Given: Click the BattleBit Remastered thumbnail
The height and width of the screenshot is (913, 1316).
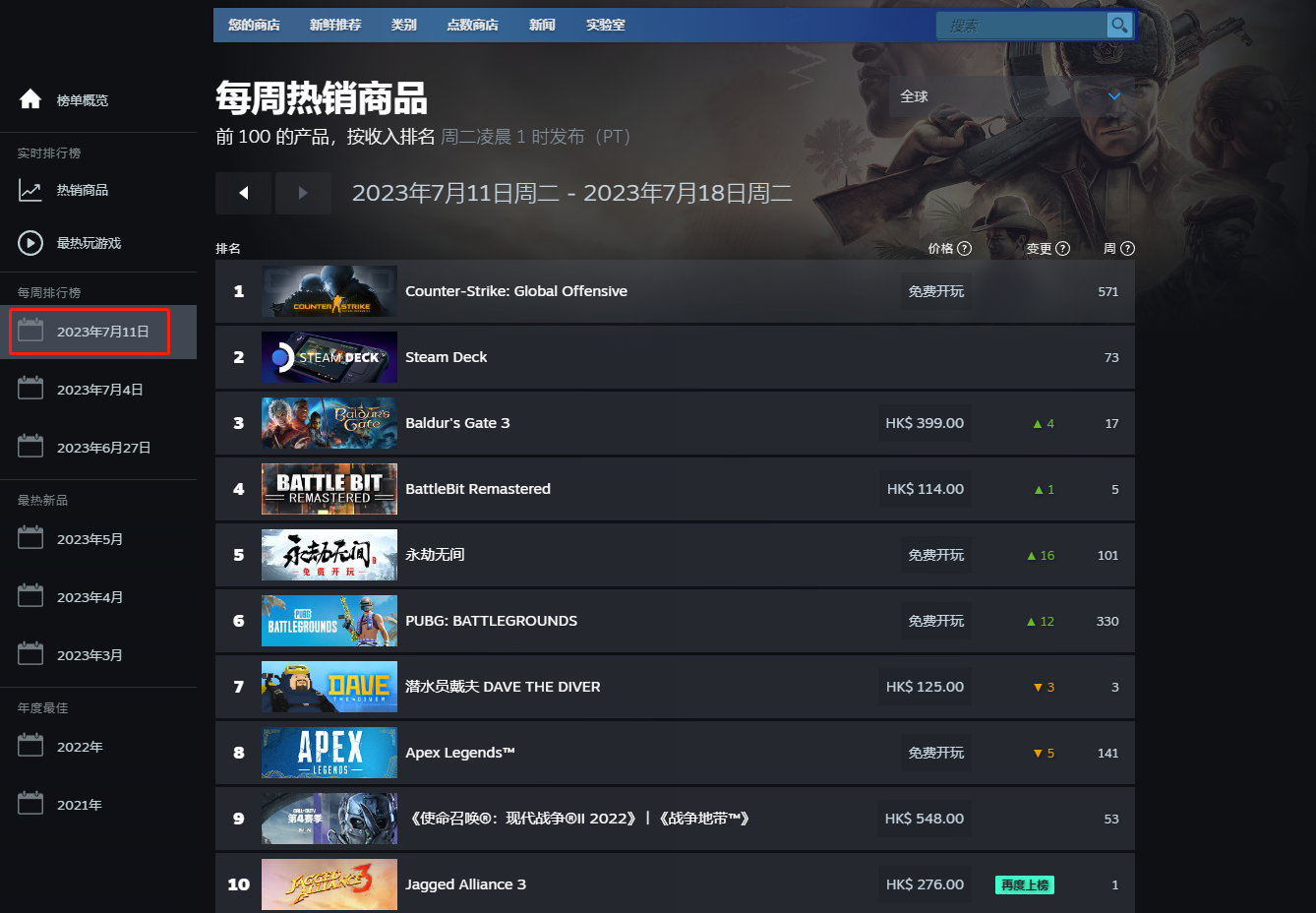Looking at the screenshot, I should [x=329, y=489].
